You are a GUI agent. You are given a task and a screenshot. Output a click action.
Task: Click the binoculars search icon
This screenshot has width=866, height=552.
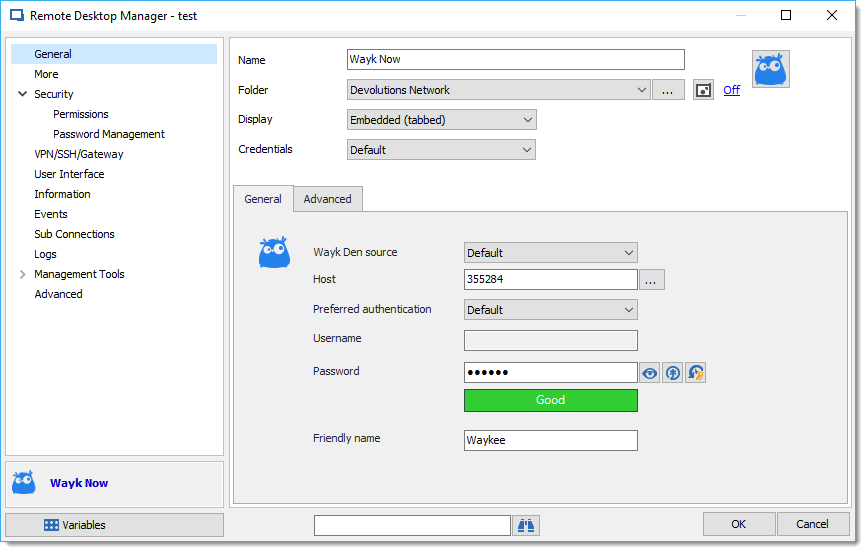[x=526, y=525]
